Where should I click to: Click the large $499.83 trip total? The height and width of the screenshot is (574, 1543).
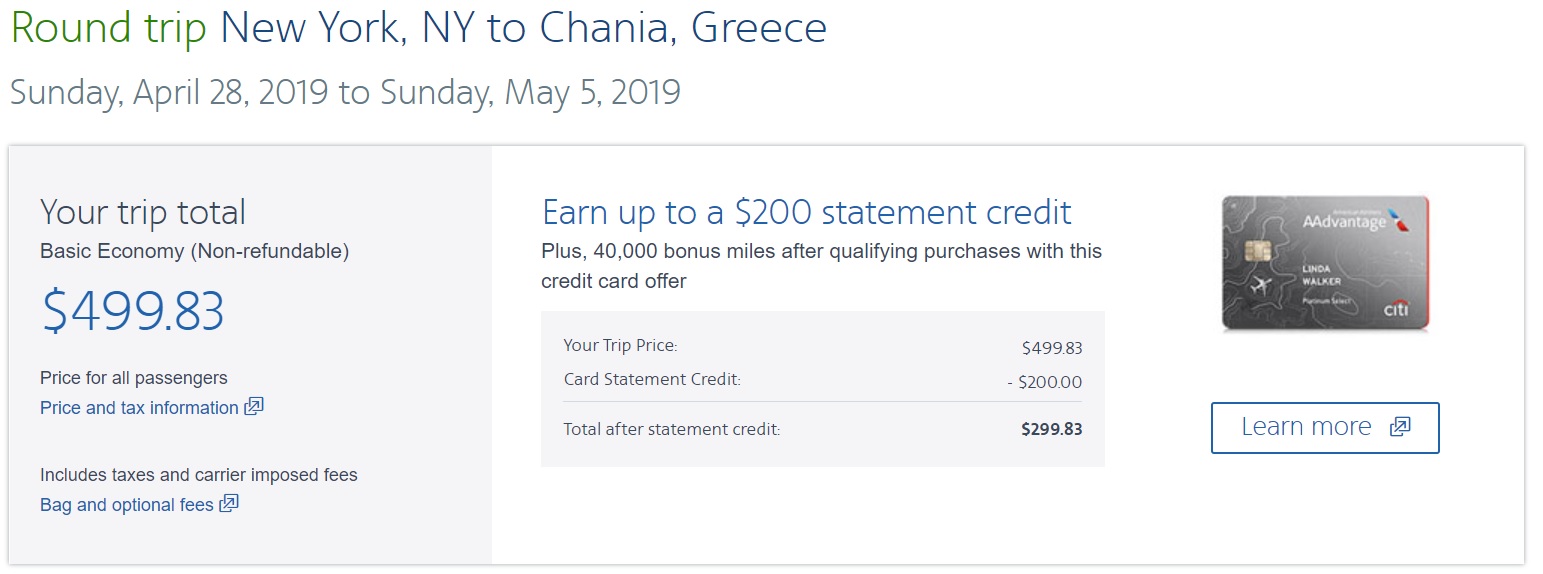pyautogui.click(x=132, y=311)
